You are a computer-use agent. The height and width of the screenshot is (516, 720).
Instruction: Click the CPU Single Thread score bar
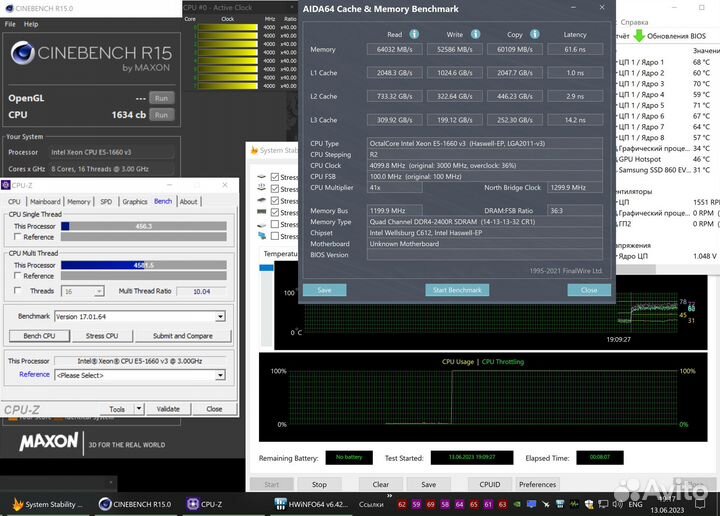click(144, 226)
